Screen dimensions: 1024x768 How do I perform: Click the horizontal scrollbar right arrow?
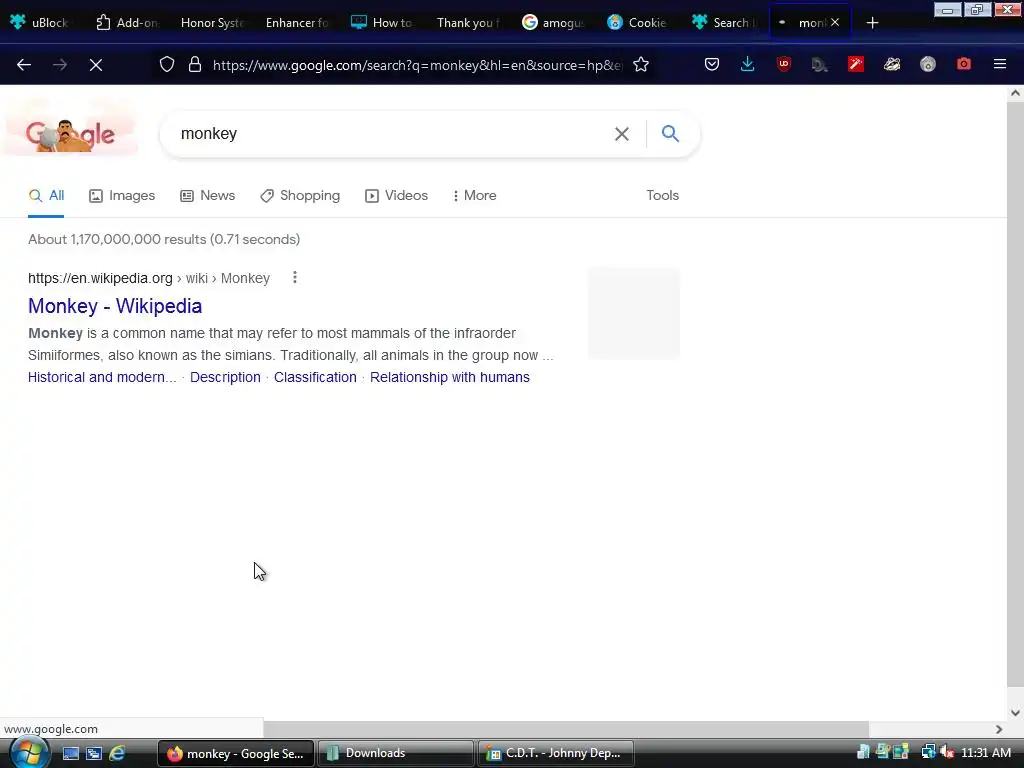coord(999,729)
